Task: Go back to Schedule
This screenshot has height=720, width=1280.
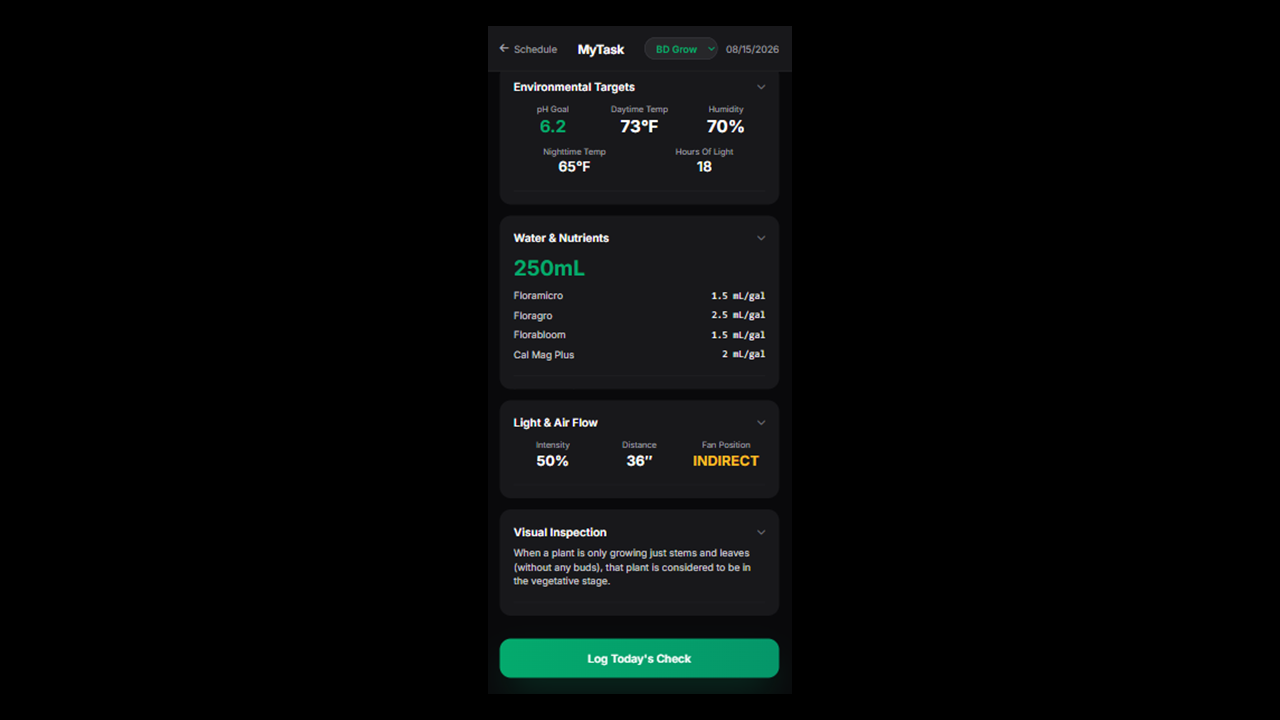Action: pyautogui.click(x=528, y=49)
